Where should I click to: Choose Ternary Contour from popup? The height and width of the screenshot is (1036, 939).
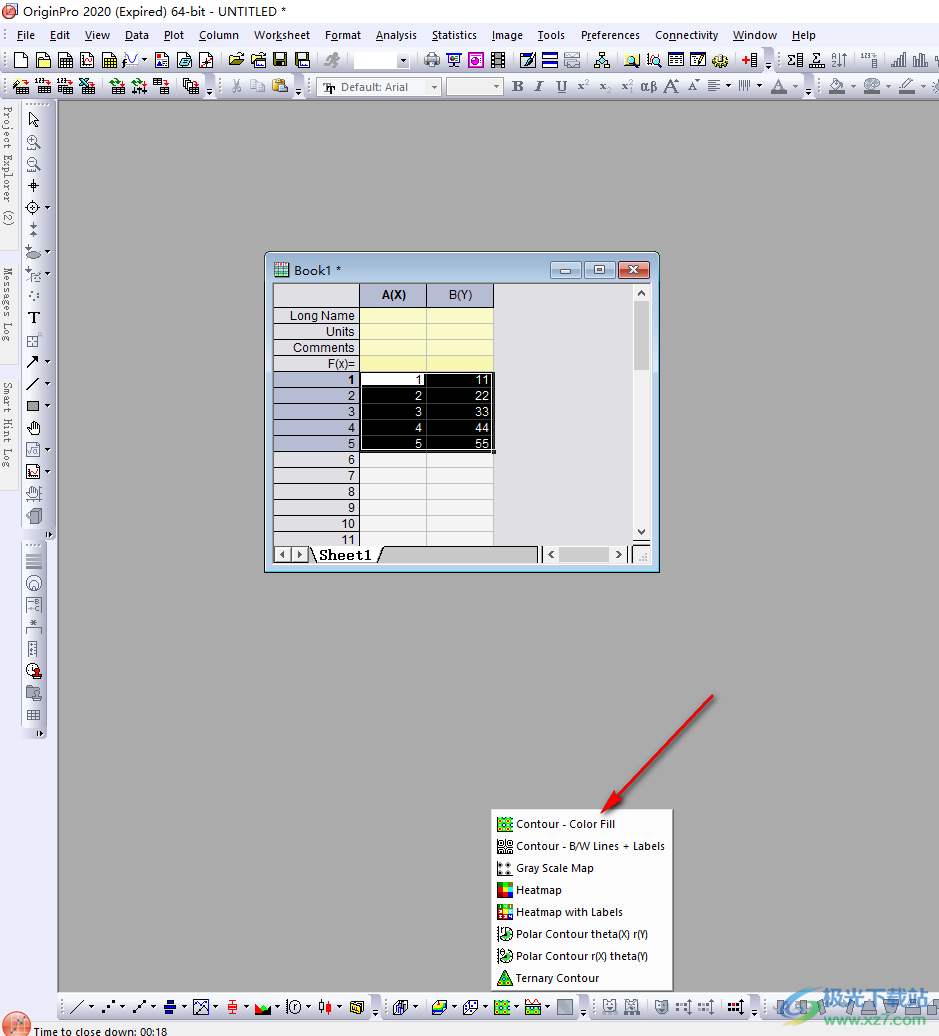582,978
